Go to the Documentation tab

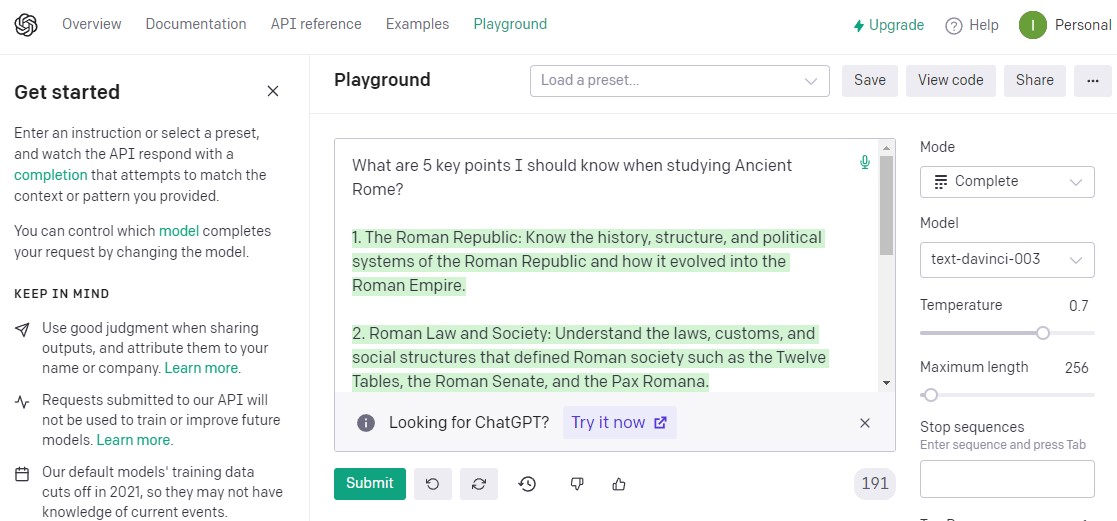click(196, 24)
